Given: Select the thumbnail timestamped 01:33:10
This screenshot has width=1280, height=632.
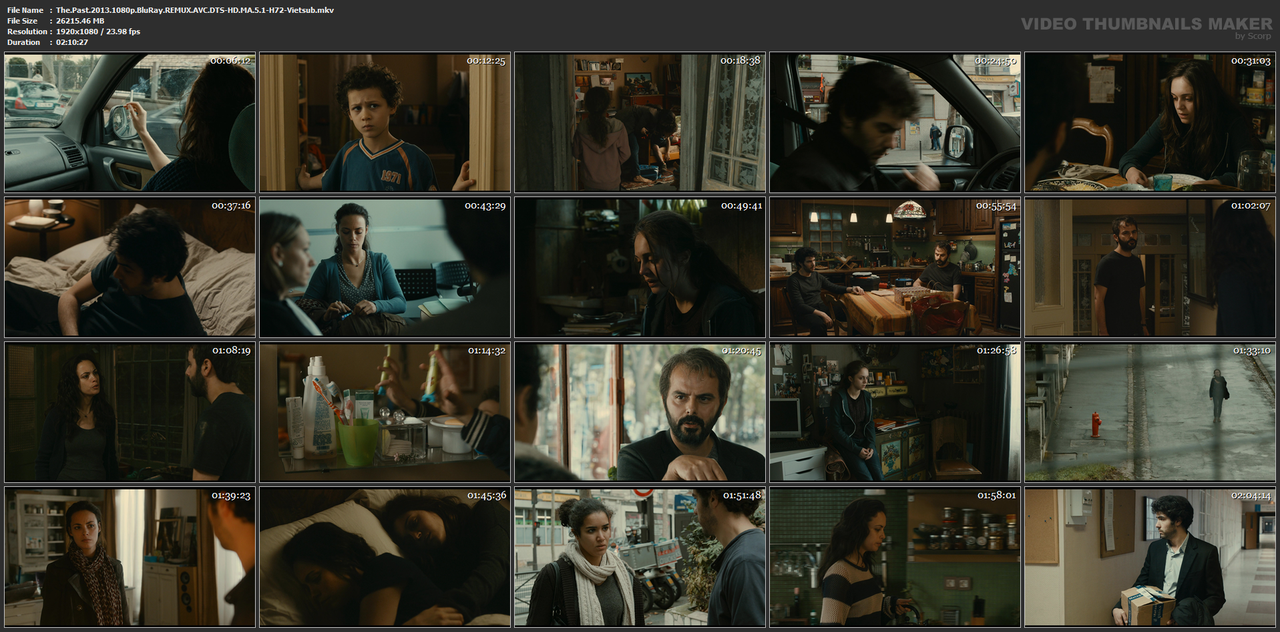Looking at the screenshot, I should pos(1150,412).
